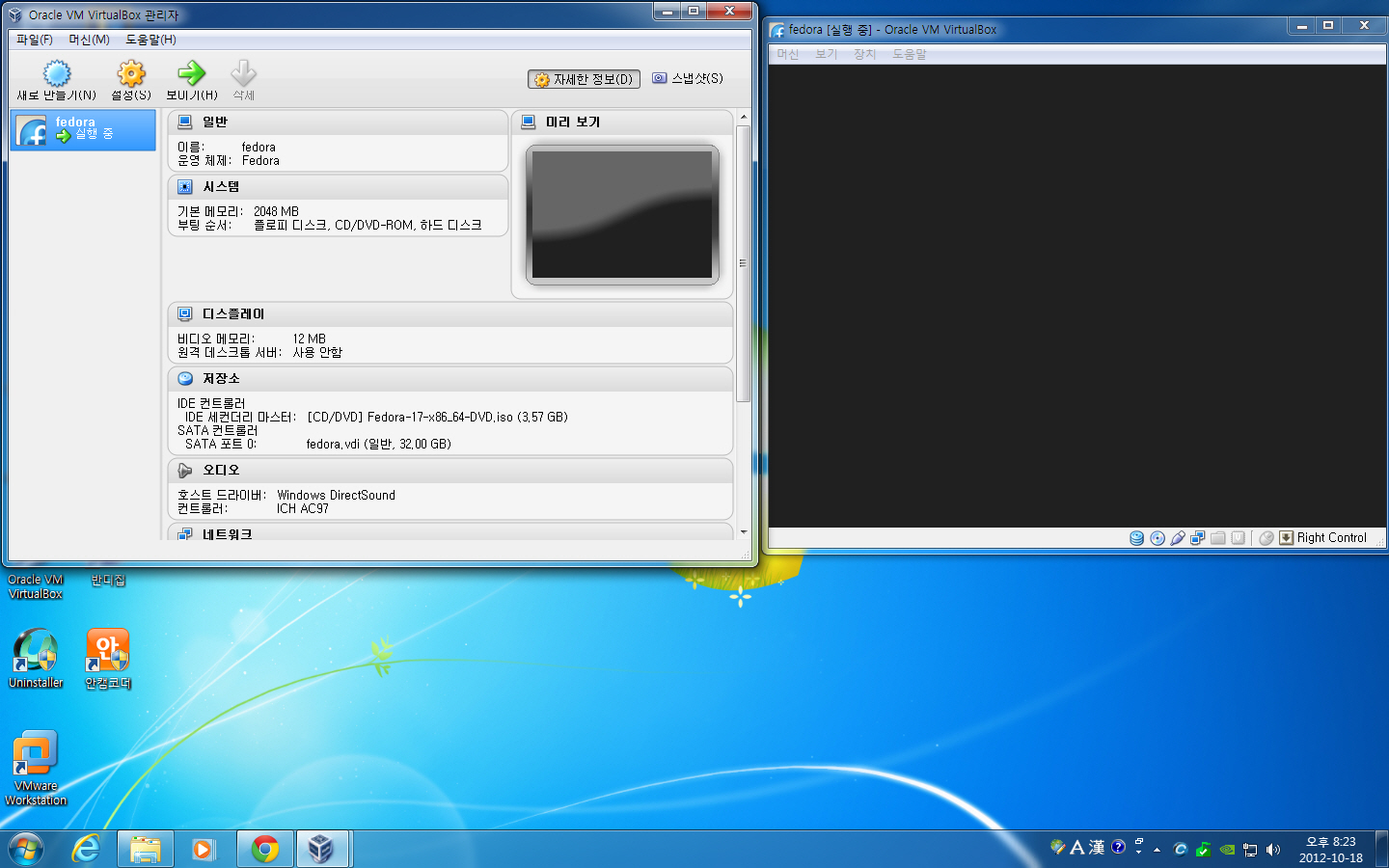Open 보기 menu in fedora VM window
The width and height of the screenshot is (1389, 868).
point(827,54)
